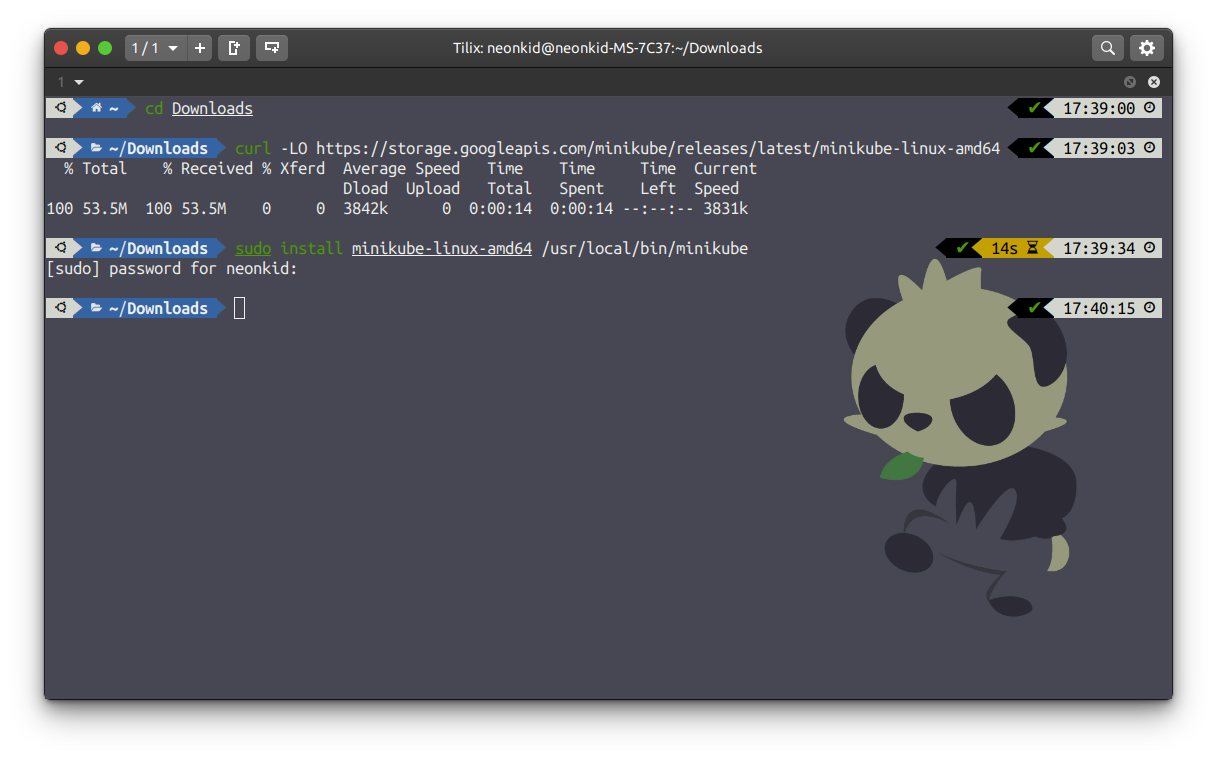
Task: Click the Downloads argument in cd command
Action: pyautogui.click(x=212, y=108)
